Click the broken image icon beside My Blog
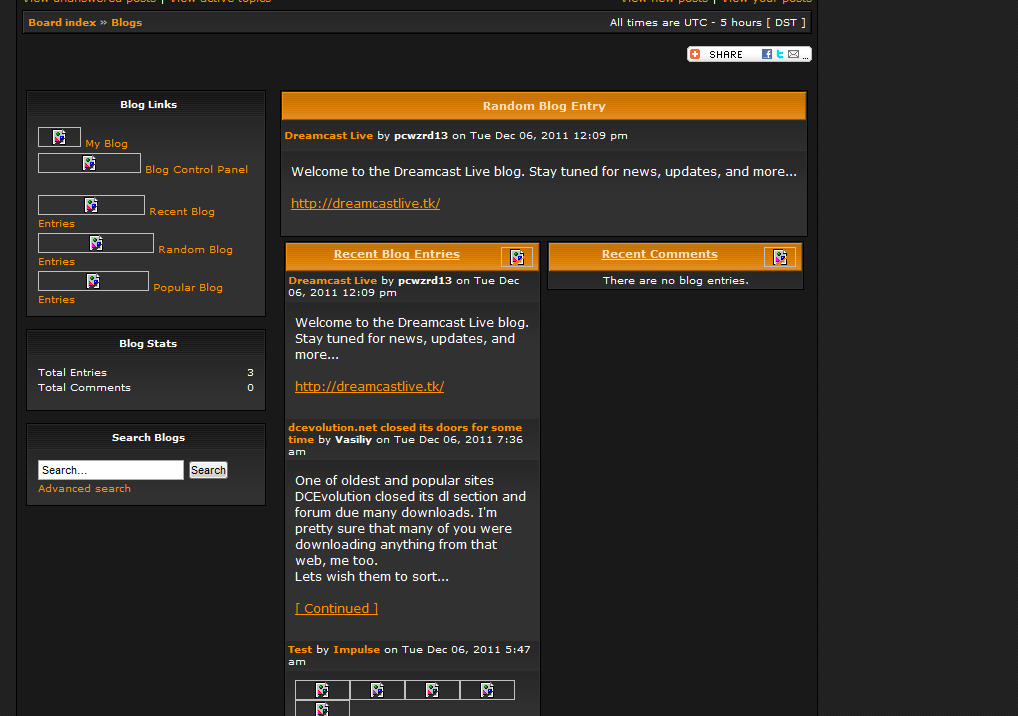The height and width of the screenshot is (716, 1018). pos(59,137)
